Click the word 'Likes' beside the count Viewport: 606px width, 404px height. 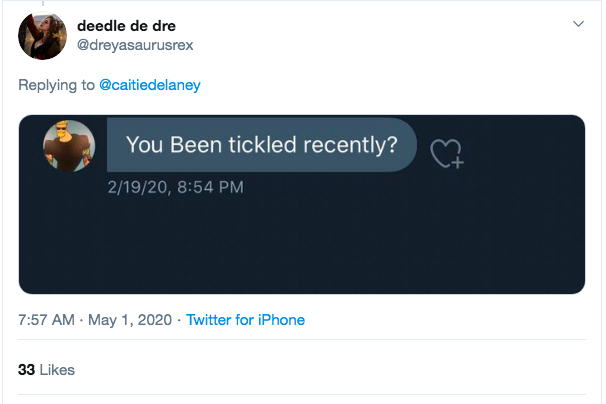click(x=57, y=370)
